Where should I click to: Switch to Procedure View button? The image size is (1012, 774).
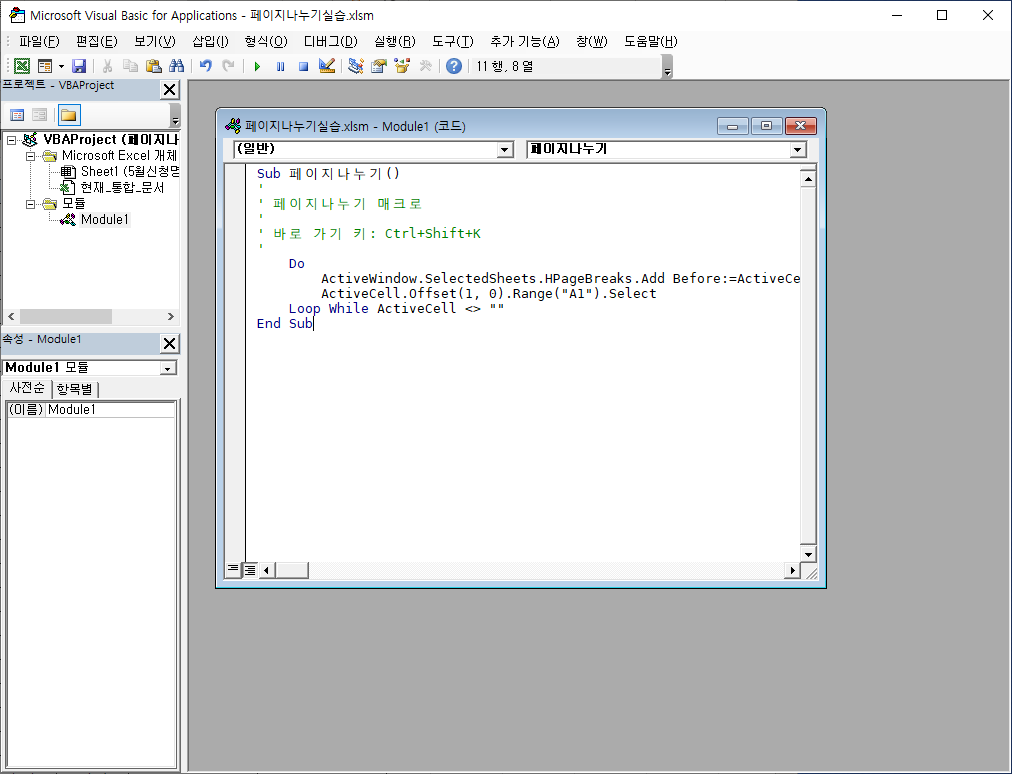click(233, 569)
